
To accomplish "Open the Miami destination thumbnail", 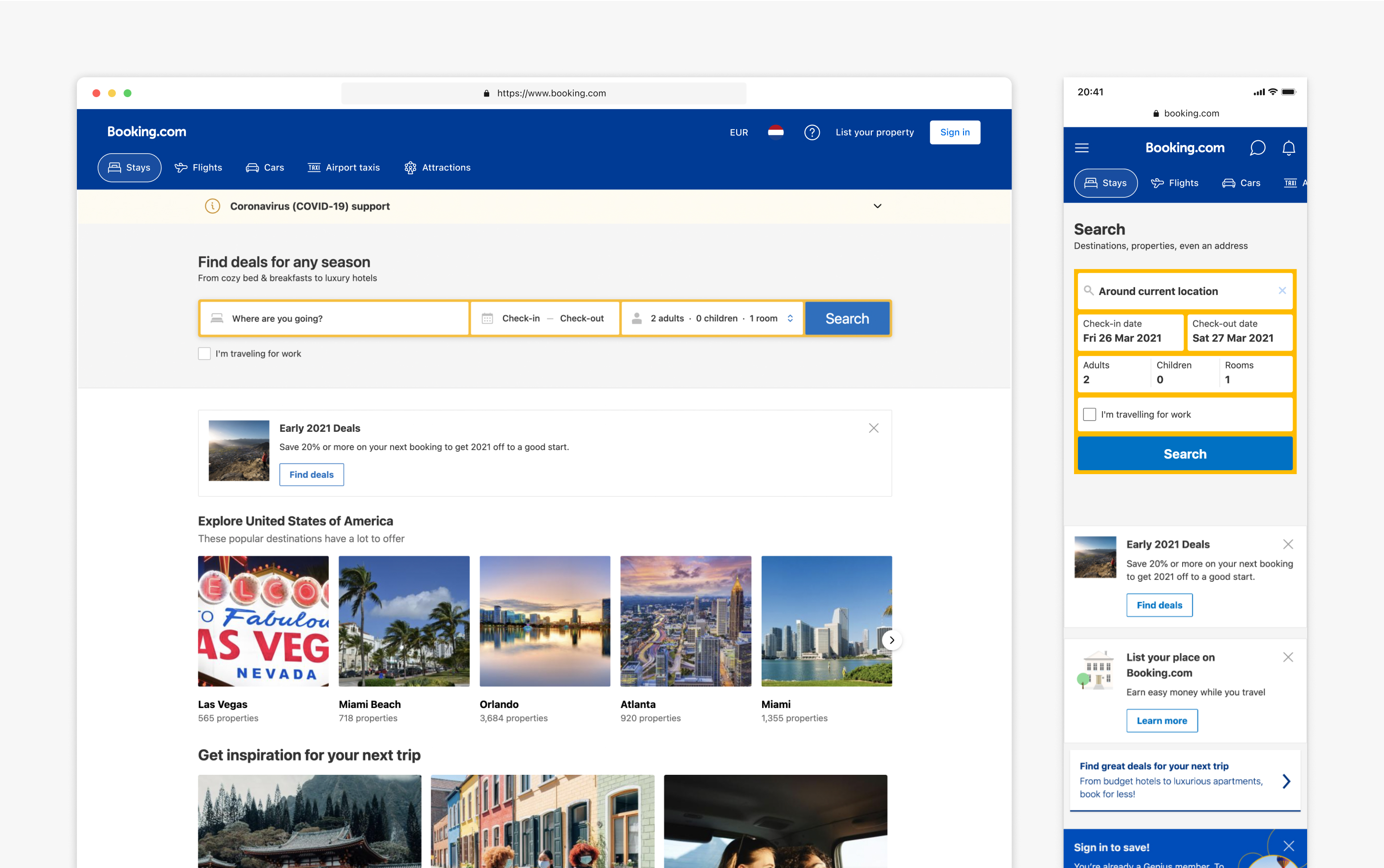I will click(x=827, y=621).
